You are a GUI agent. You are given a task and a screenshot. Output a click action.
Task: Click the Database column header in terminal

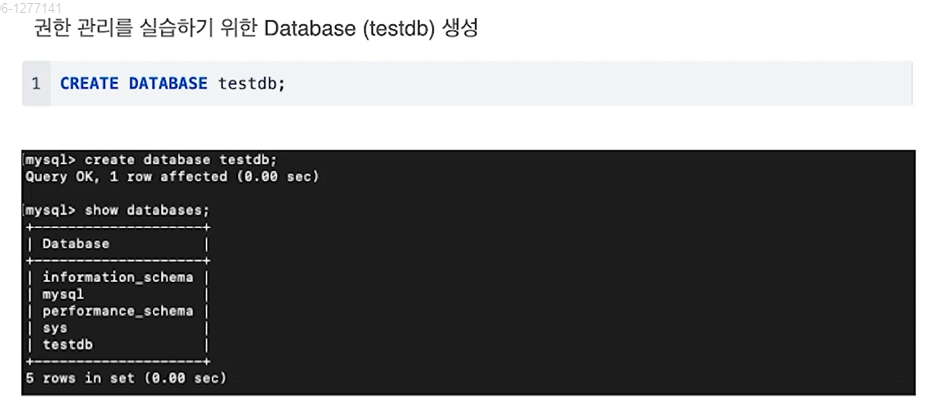click(76, 244)
